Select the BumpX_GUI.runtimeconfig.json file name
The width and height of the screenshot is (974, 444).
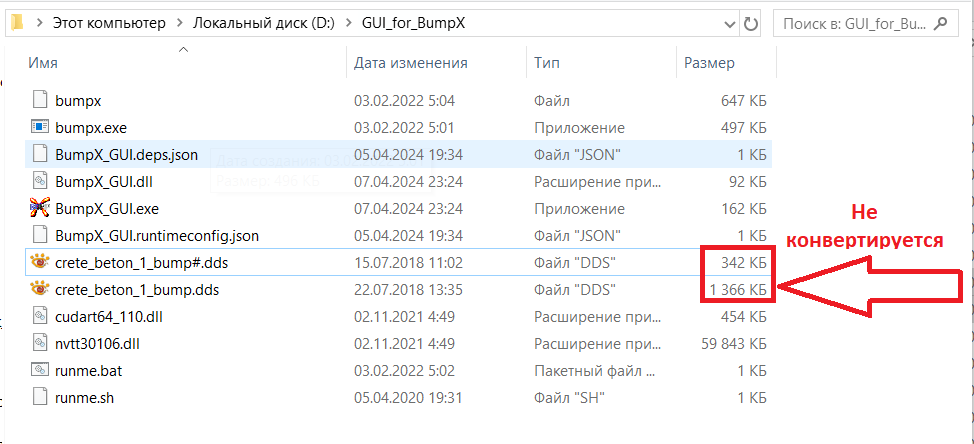coord(157,235)
